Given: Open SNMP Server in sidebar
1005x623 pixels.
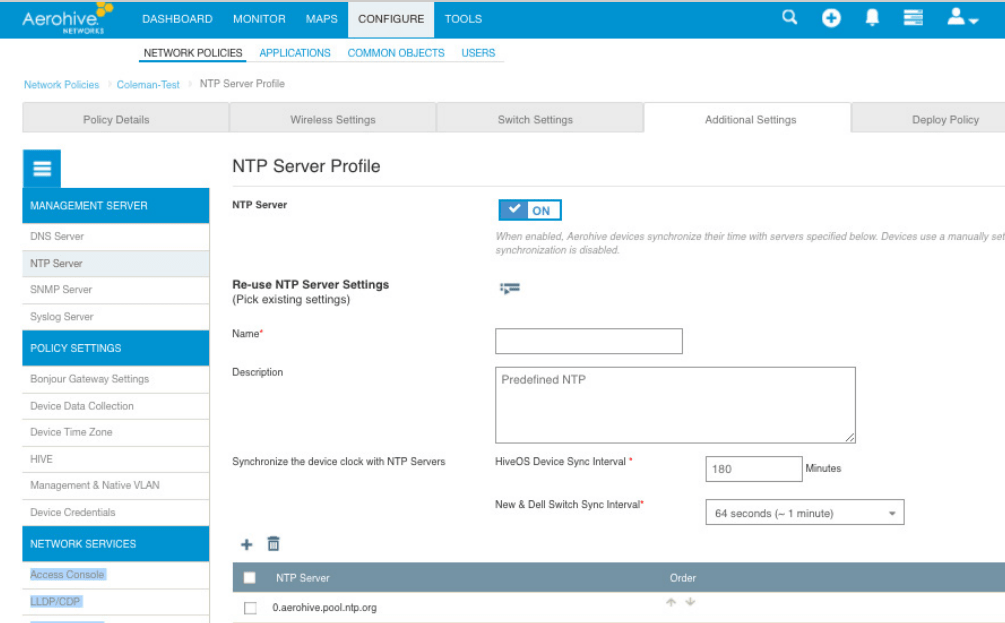Looking at the screenshot, I should coord(116,290).
